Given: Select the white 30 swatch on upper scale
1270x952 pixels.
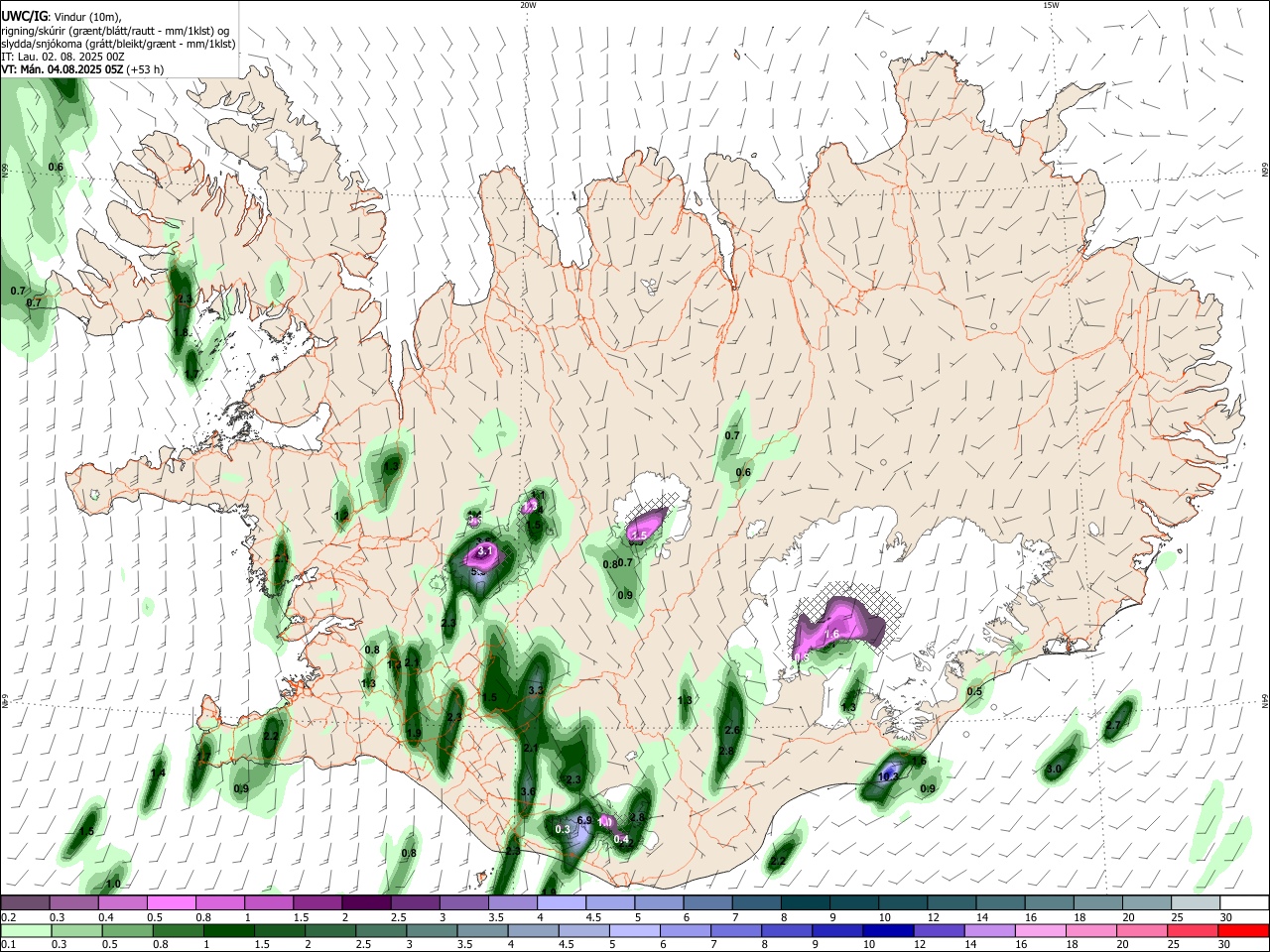Looking at the screenshot, I should coord(1244,902).
